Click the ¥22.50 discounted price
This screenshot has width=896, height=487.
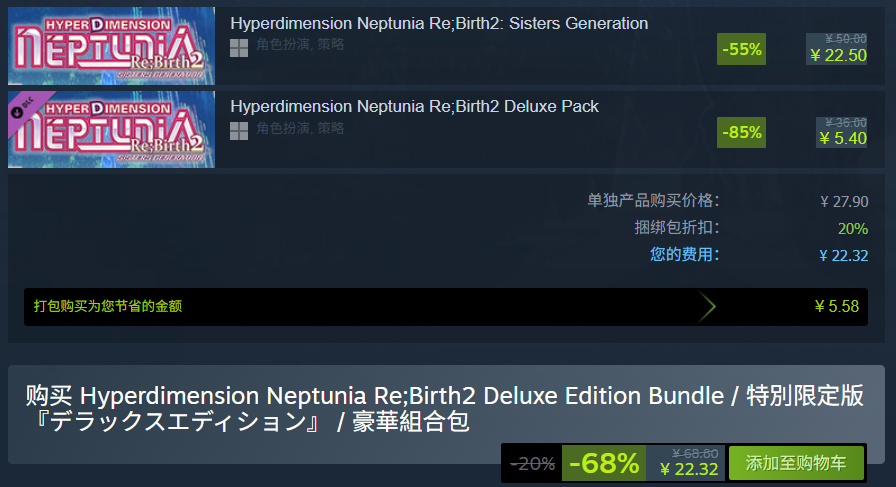(838, 55)
